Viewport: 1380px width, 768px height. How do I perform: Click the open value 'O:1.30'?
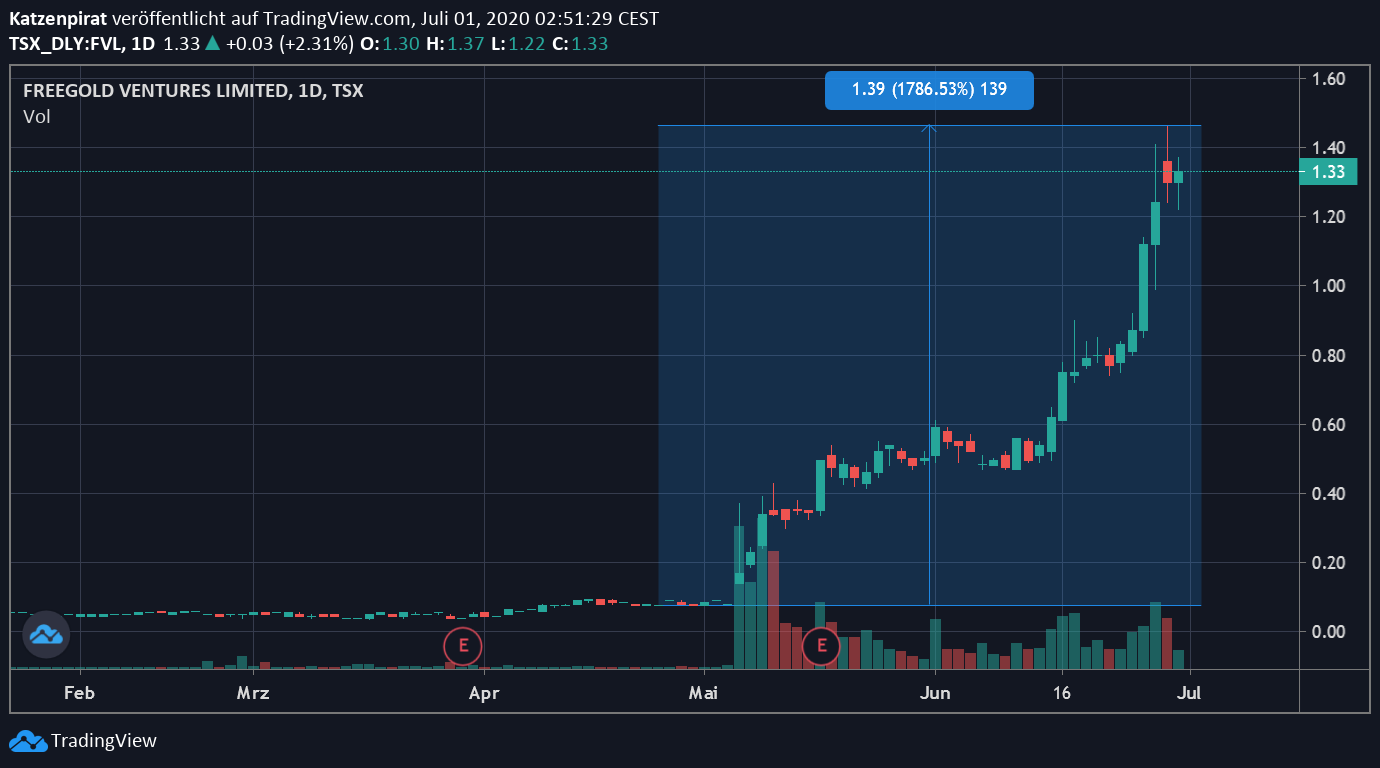point(390,43)
